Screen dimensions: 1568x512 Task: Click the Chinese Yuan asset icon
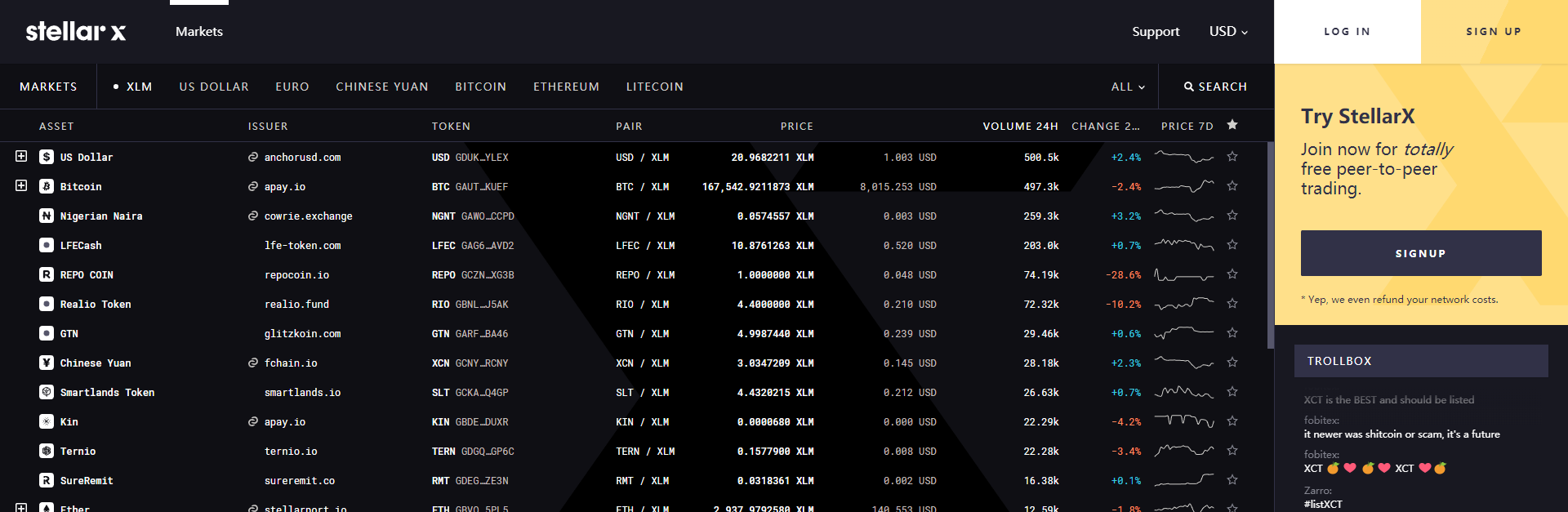pyautogui.click(x=47, y=363)
